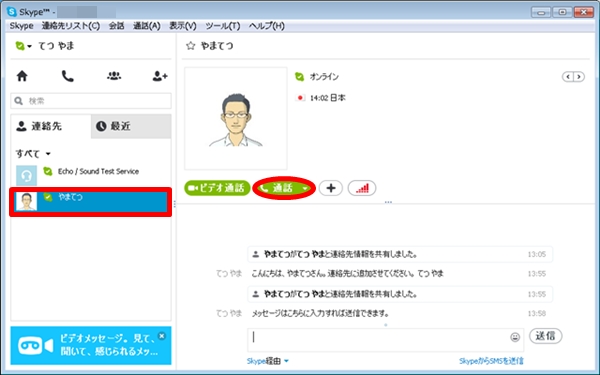Open the 会話 menu
600x375 pixels.
click(x=116, y=26)
